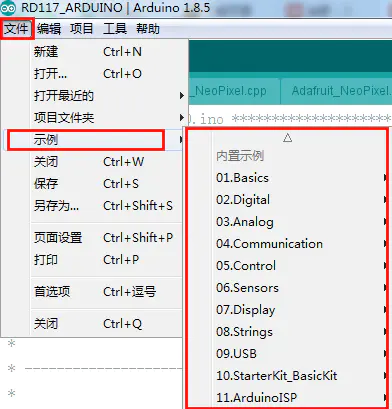Open the 09.USB examples submenu
Viewport: 392px width, 409px height.
(x=287, y=354)
